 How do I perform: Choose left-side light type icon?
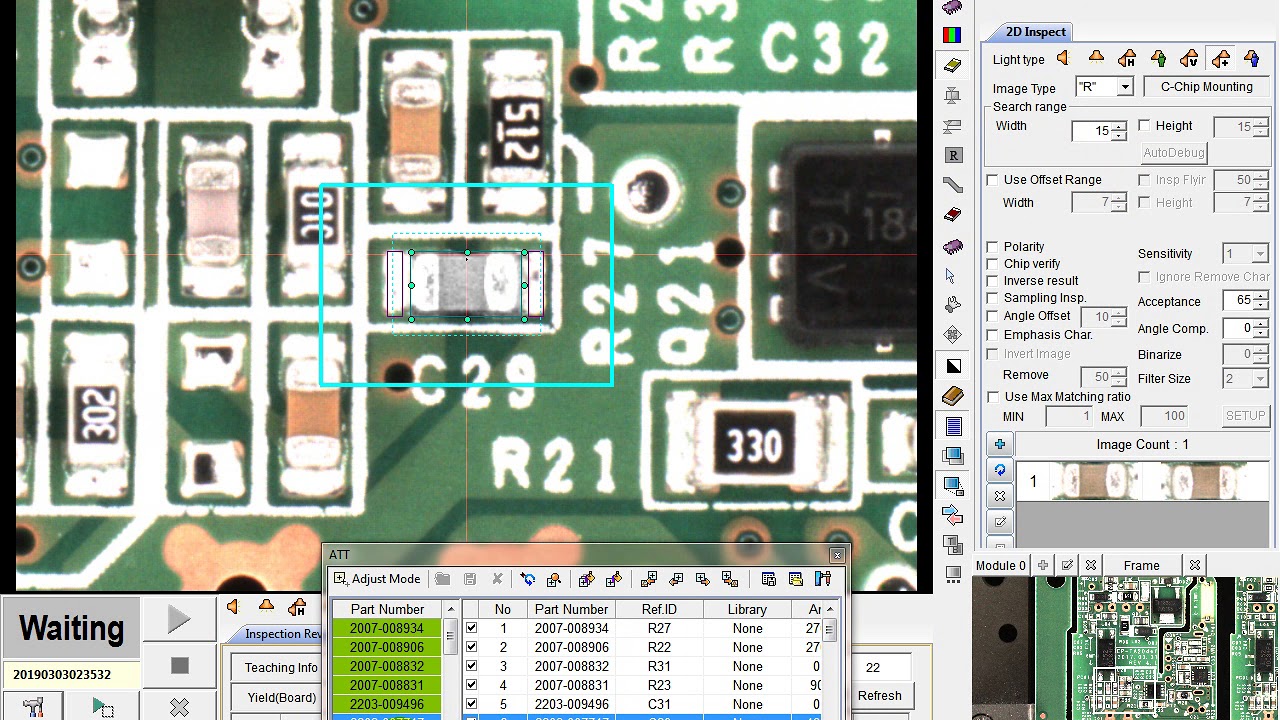1063,59
